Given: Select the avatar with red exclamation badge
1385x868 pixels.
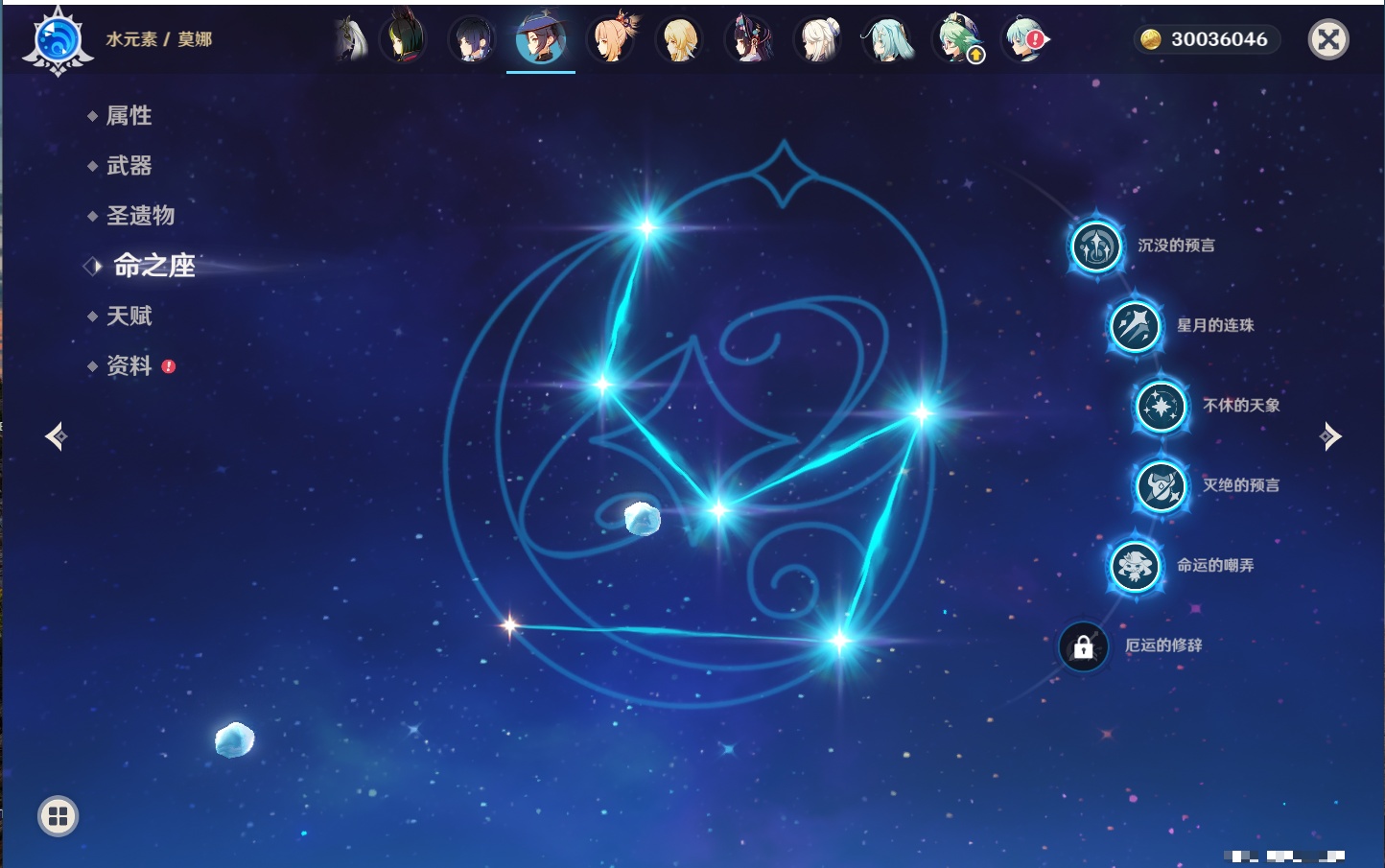Looking at the screenshot, I should (x=1026, y=39).
